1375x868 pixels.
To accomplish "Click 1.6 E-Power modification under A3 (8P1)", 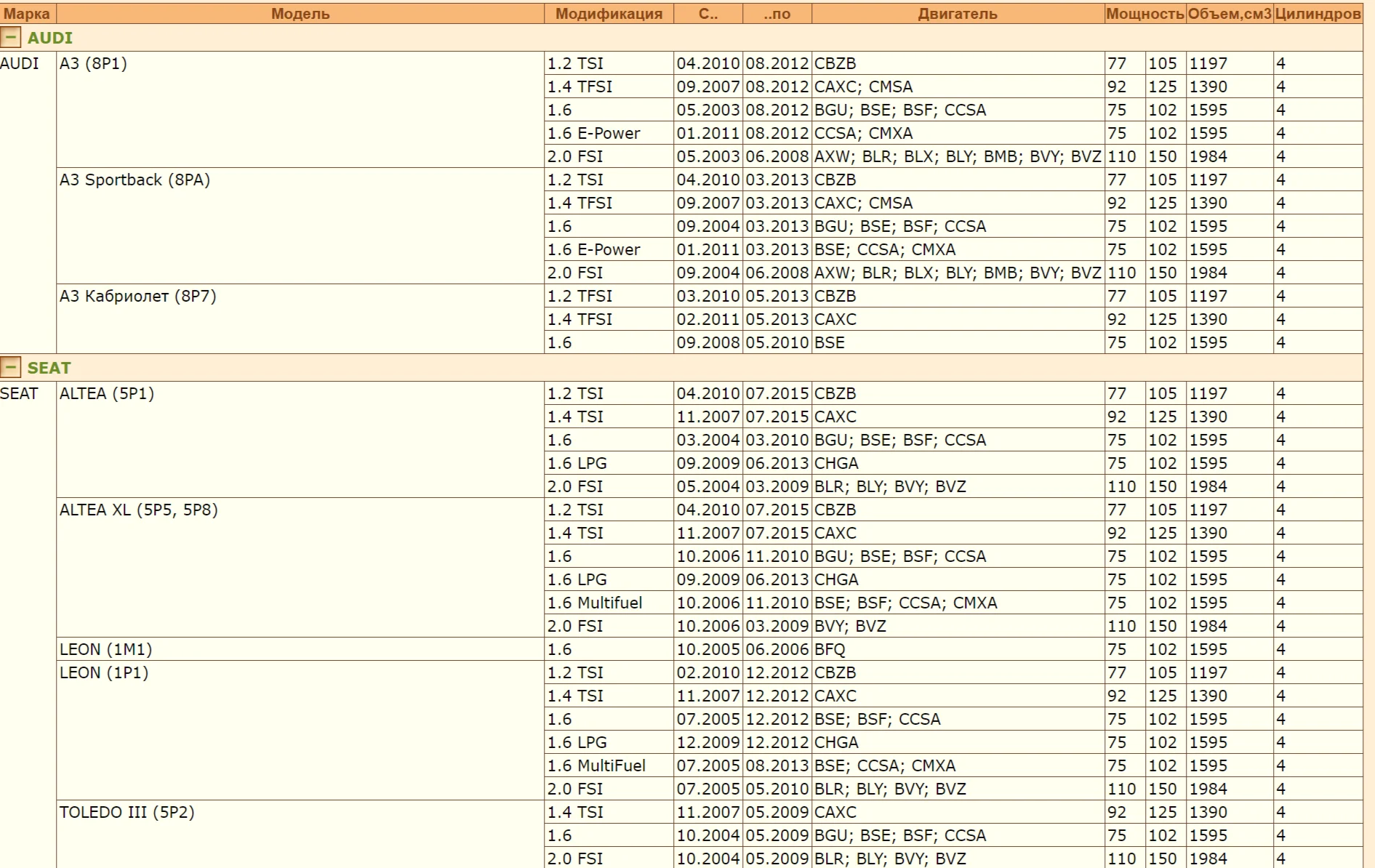I will coord(609,133).
